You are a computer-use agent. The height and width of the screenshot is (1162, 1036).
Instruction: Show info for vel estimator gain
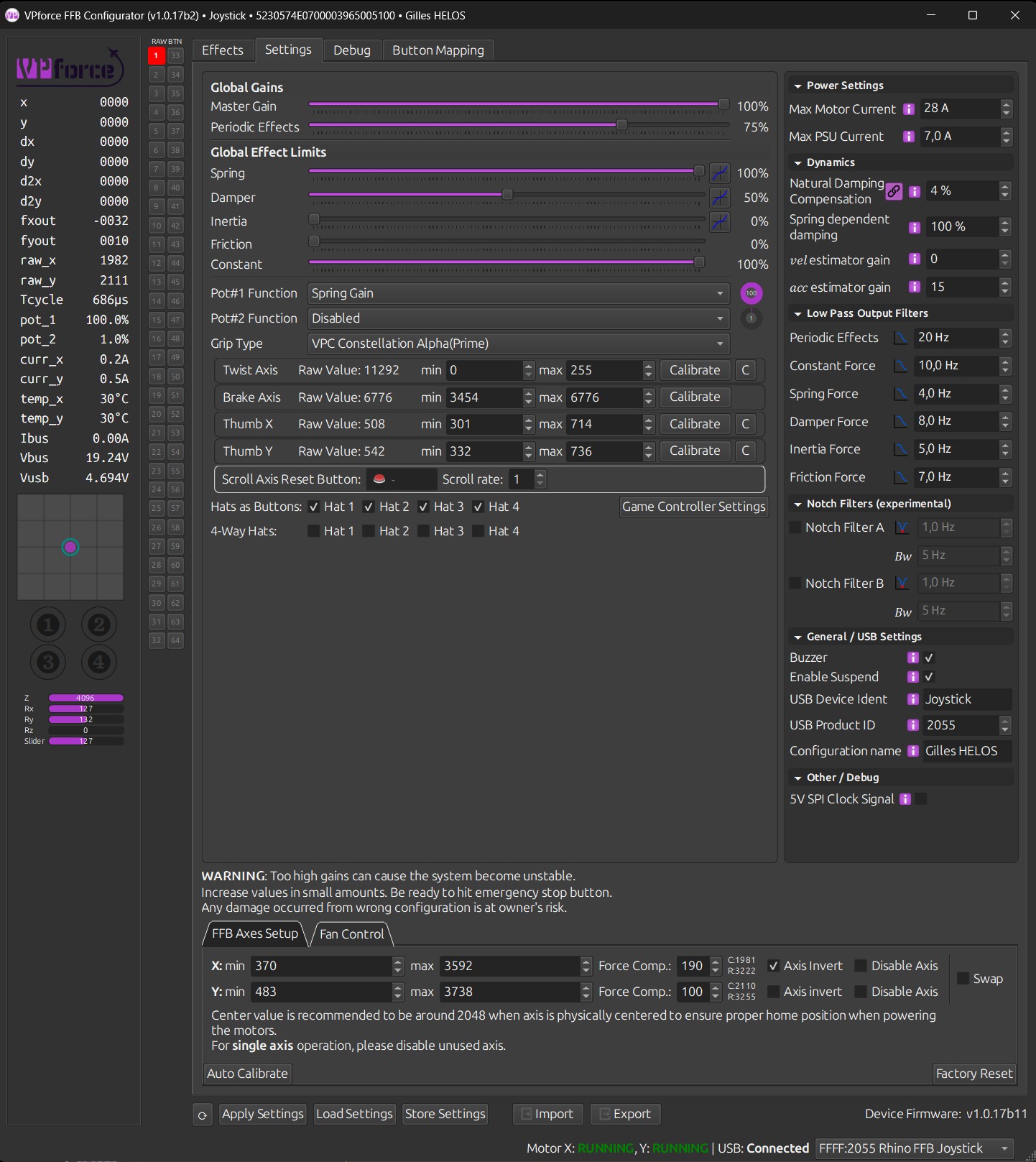click(915, 259)
